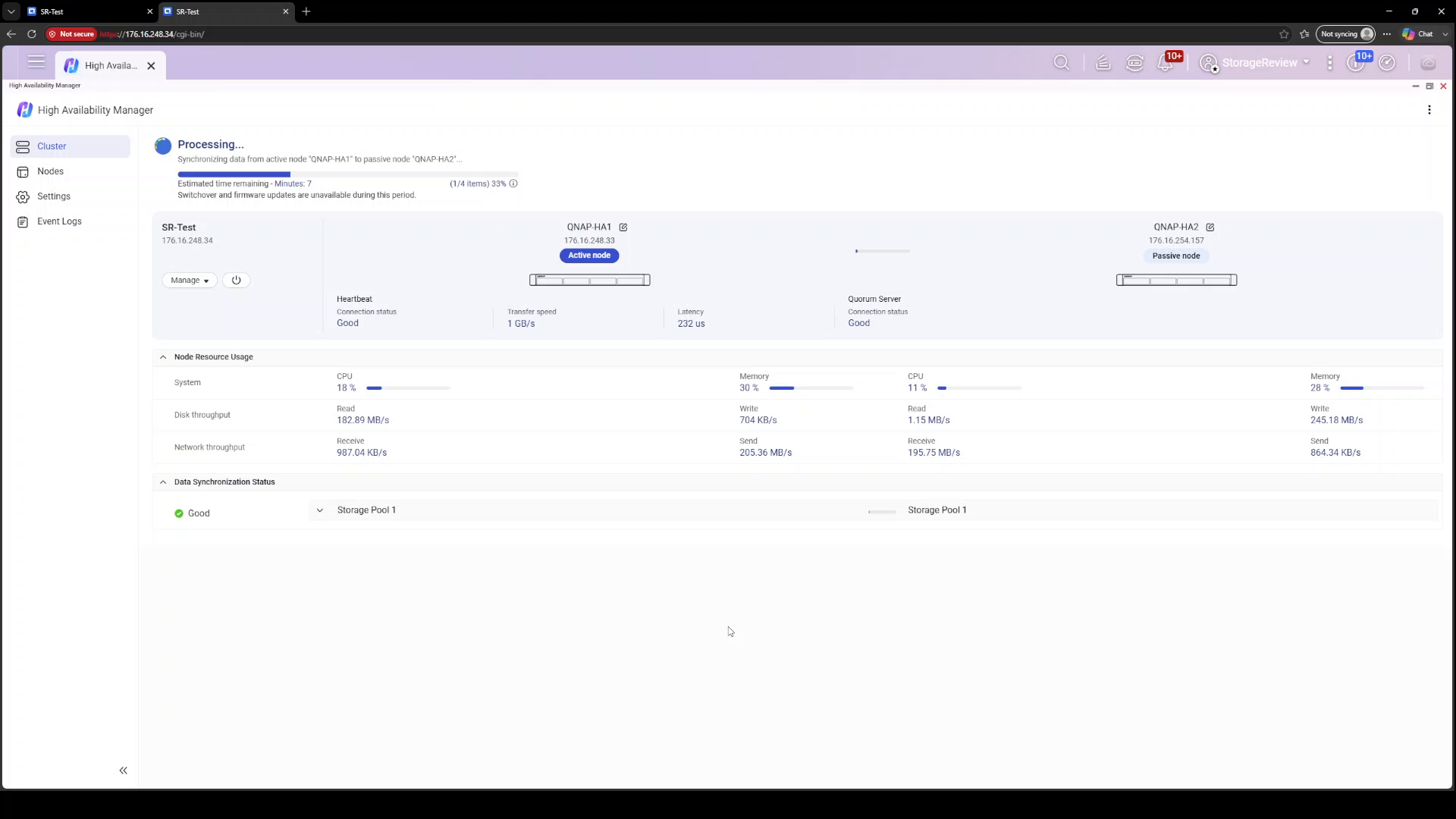Viewport: 1456px width, 819px height.
Task: Open the info icon with blue 10+ badge
Action: point(1356,63)
